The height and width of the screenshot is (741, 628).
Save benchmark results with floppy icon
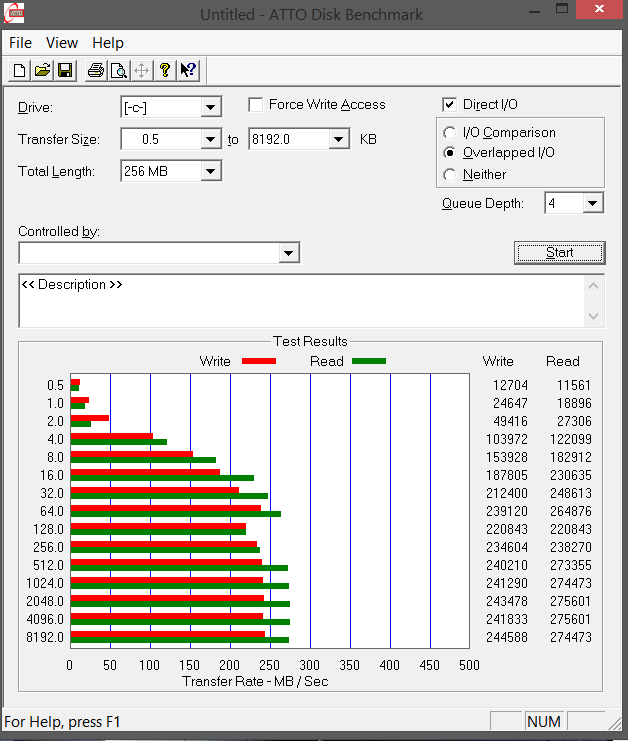coord(65,71)
